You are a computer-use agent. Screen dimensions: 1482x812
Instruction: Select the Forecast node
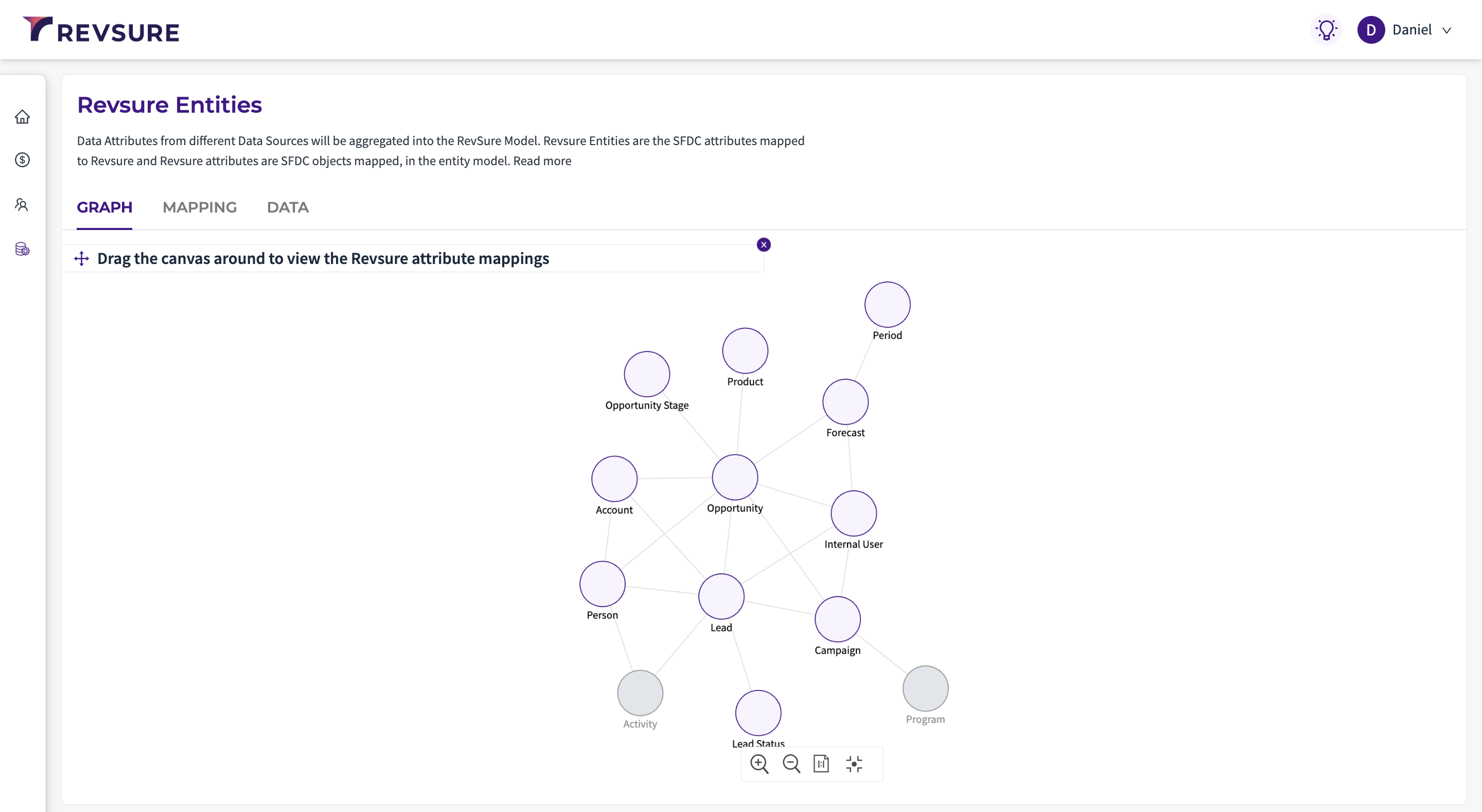coord(845,402)
